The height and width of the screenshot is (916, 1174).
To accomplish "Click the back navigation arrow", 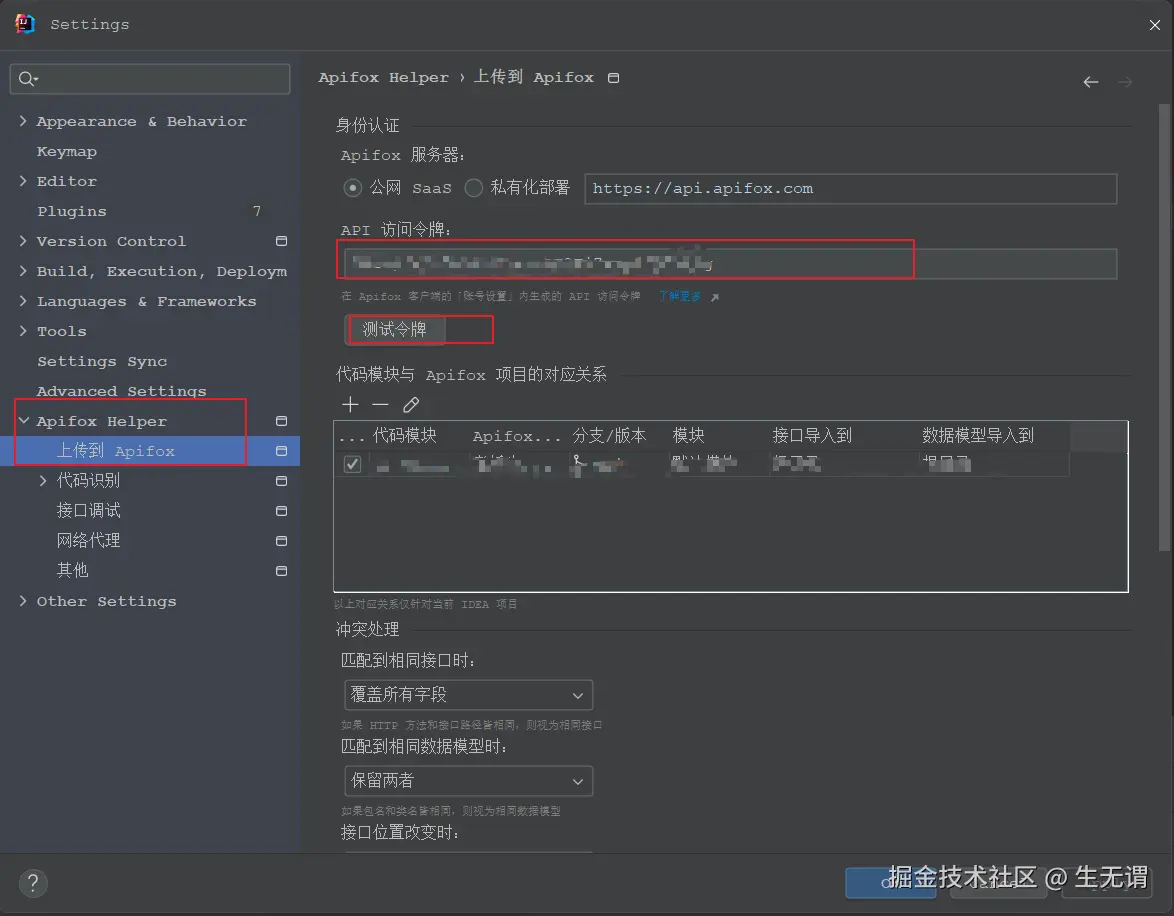I will point(1091,82).
